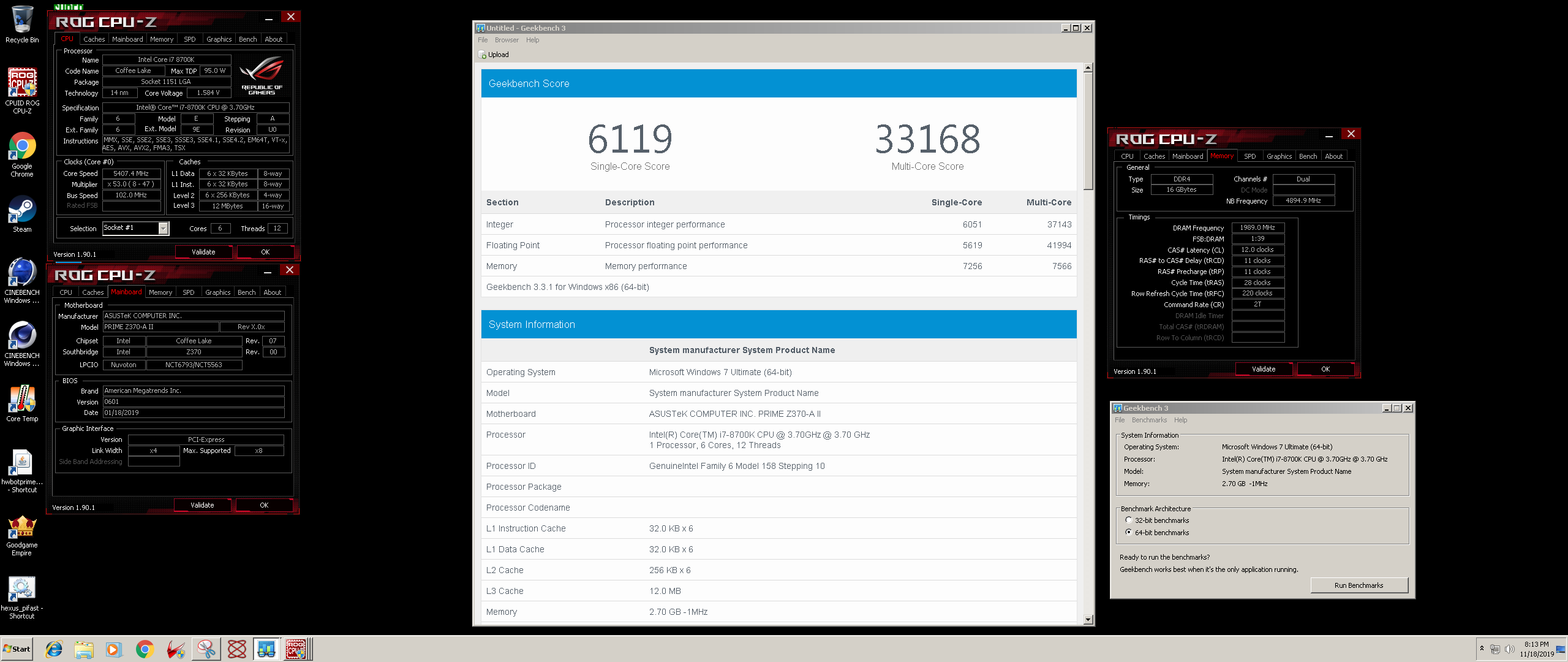Viewport: 1568px width, 662px height.
Task: Open the volume speaker tray icon
Action: tap(1509, 649)
